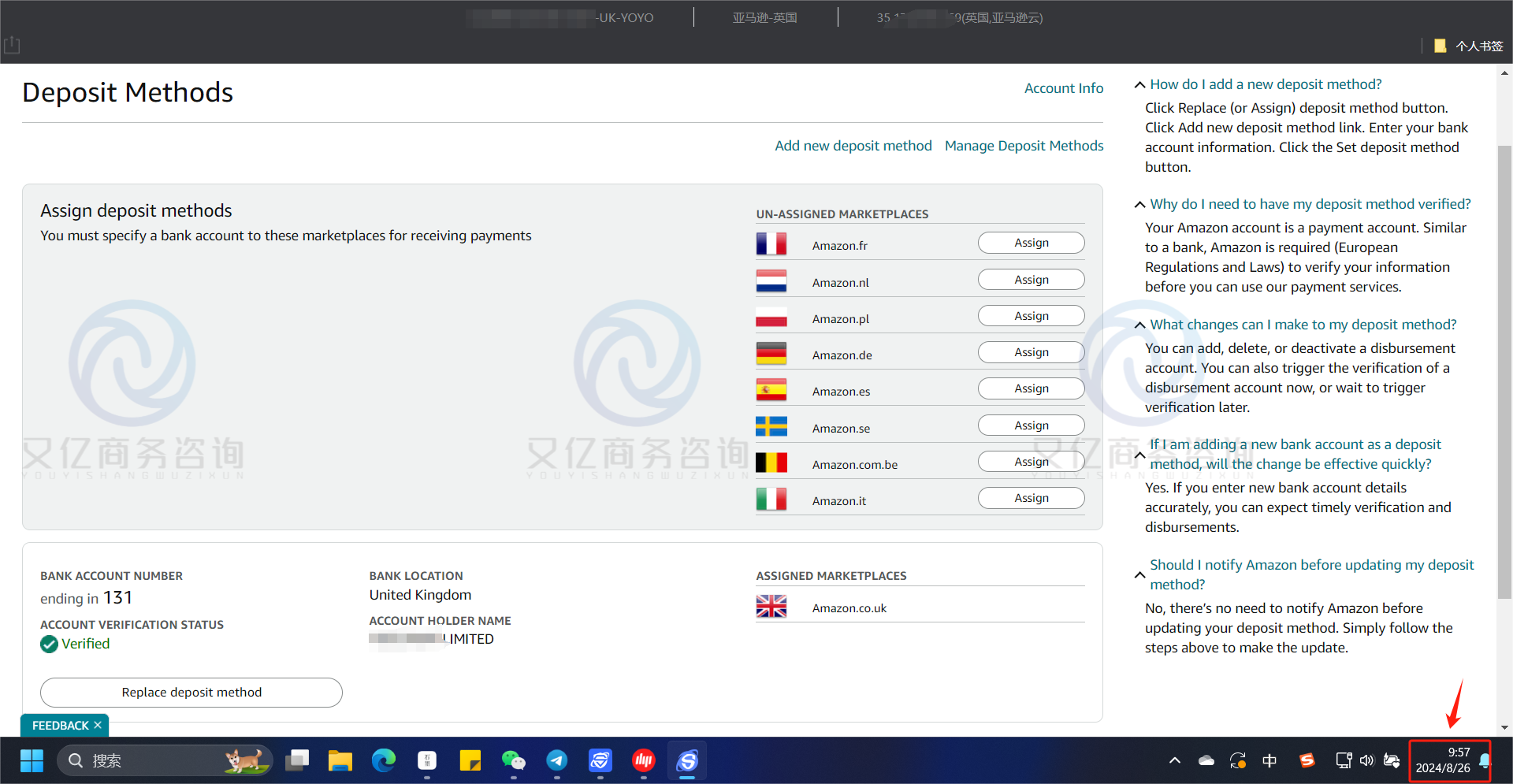
Task: Click the Amazon.se Swedish flag icon
Action: [x=771, y=427]
